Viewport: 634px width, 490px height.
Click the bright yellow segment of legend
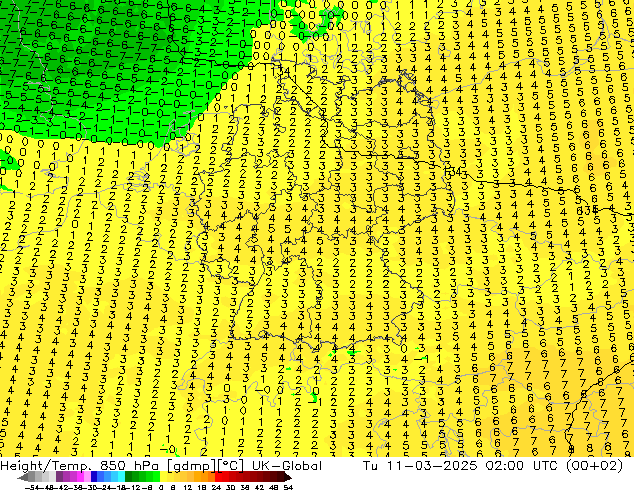point(163,477)
